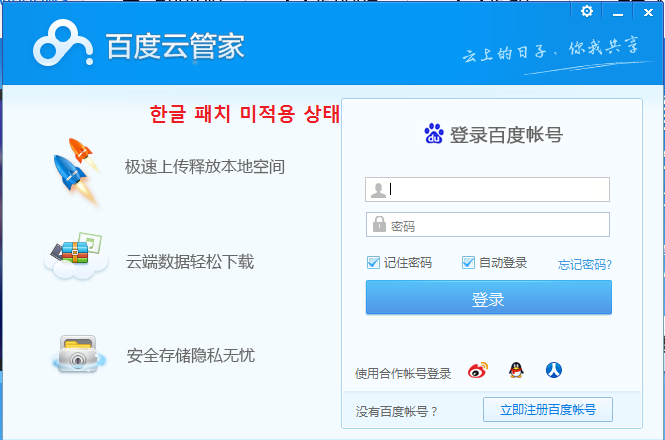Focus the 密码 password field
Image resolution: width=665 pixels, height=440 pixels.
click(488, 224)
